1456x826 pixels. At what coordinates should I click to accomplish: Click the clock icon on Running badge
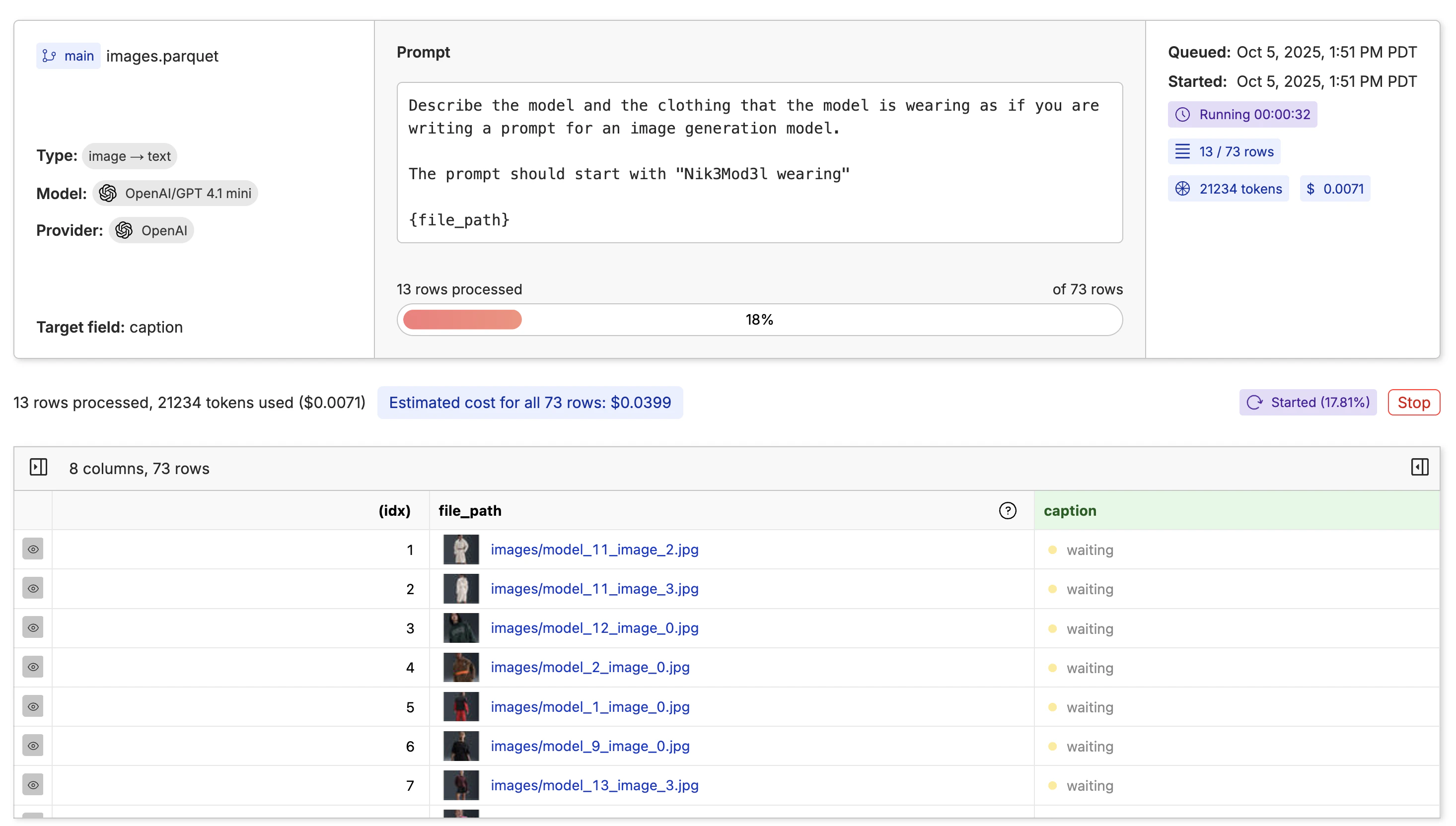[1184, 115]
